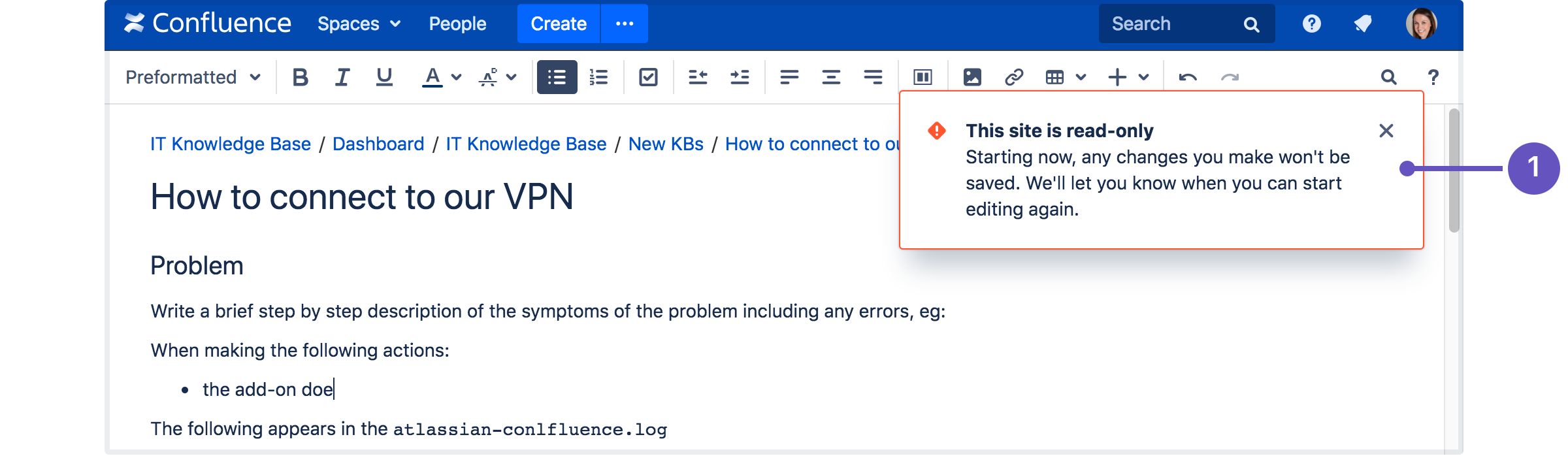Toggle underline formatting
This screenshot has height=456, width=1568.
pyautogui.click(x=384, y=77)
